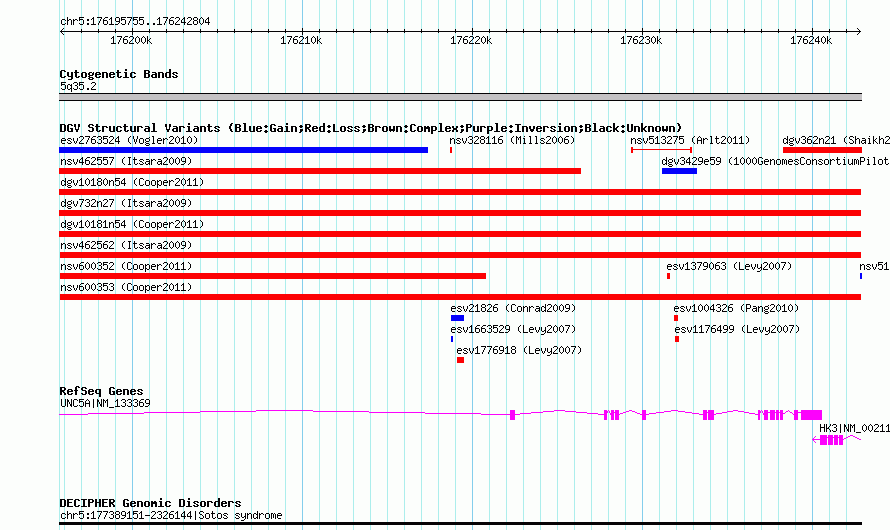Click the 176230k ruler label
The width and height of the screenshot is (890, 530).
coord(641,40)
